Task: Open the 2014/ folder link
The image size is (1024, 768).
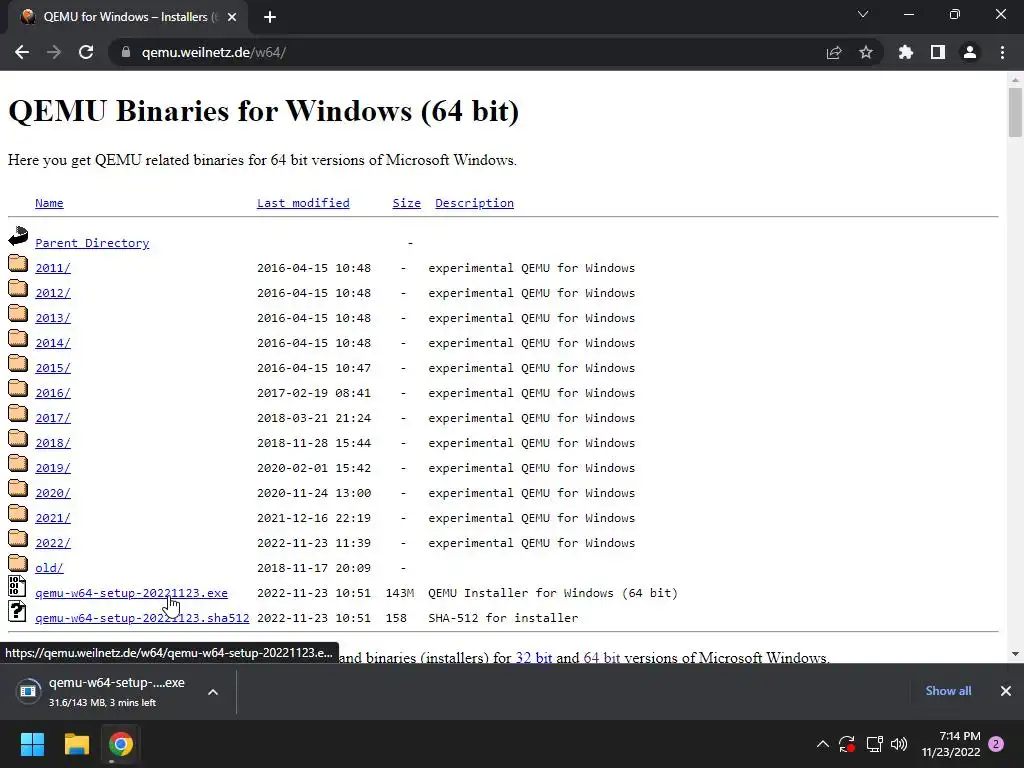Action: [x=53, y=343]
